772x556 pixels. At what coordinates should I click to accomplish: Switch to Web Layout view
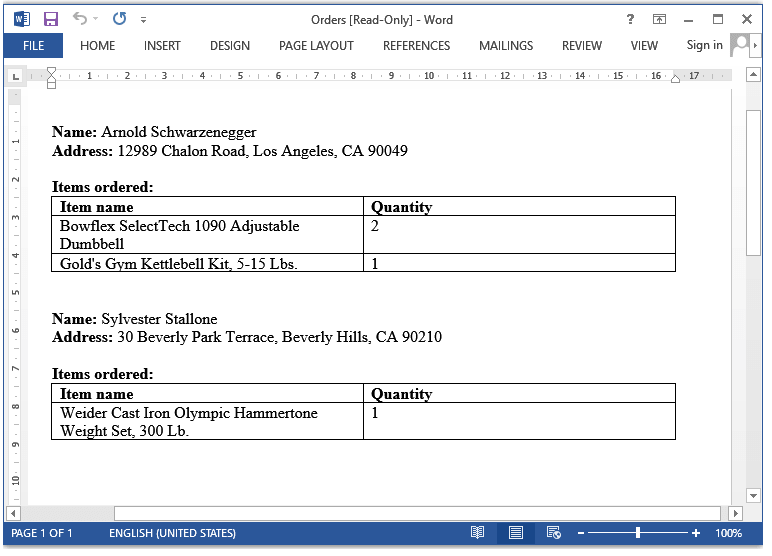pos(553,533)
